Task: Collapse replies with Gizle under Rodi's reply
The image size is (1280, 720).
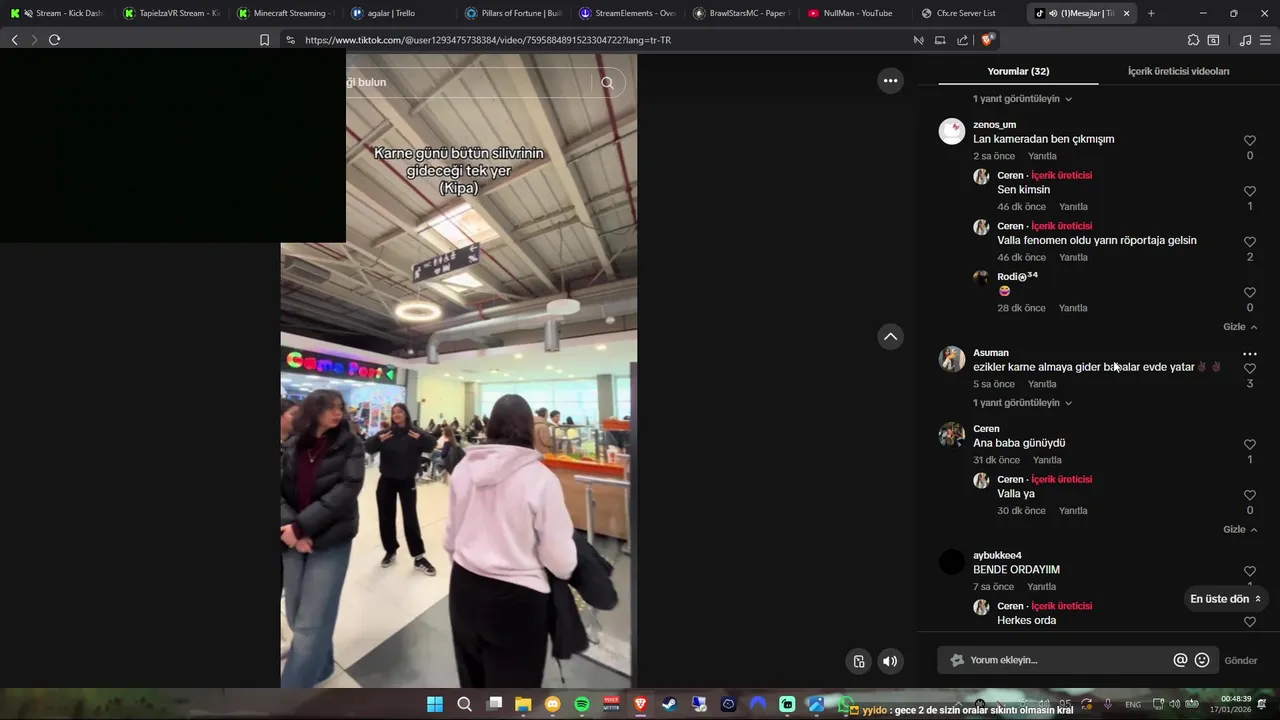Action: 1240,327
